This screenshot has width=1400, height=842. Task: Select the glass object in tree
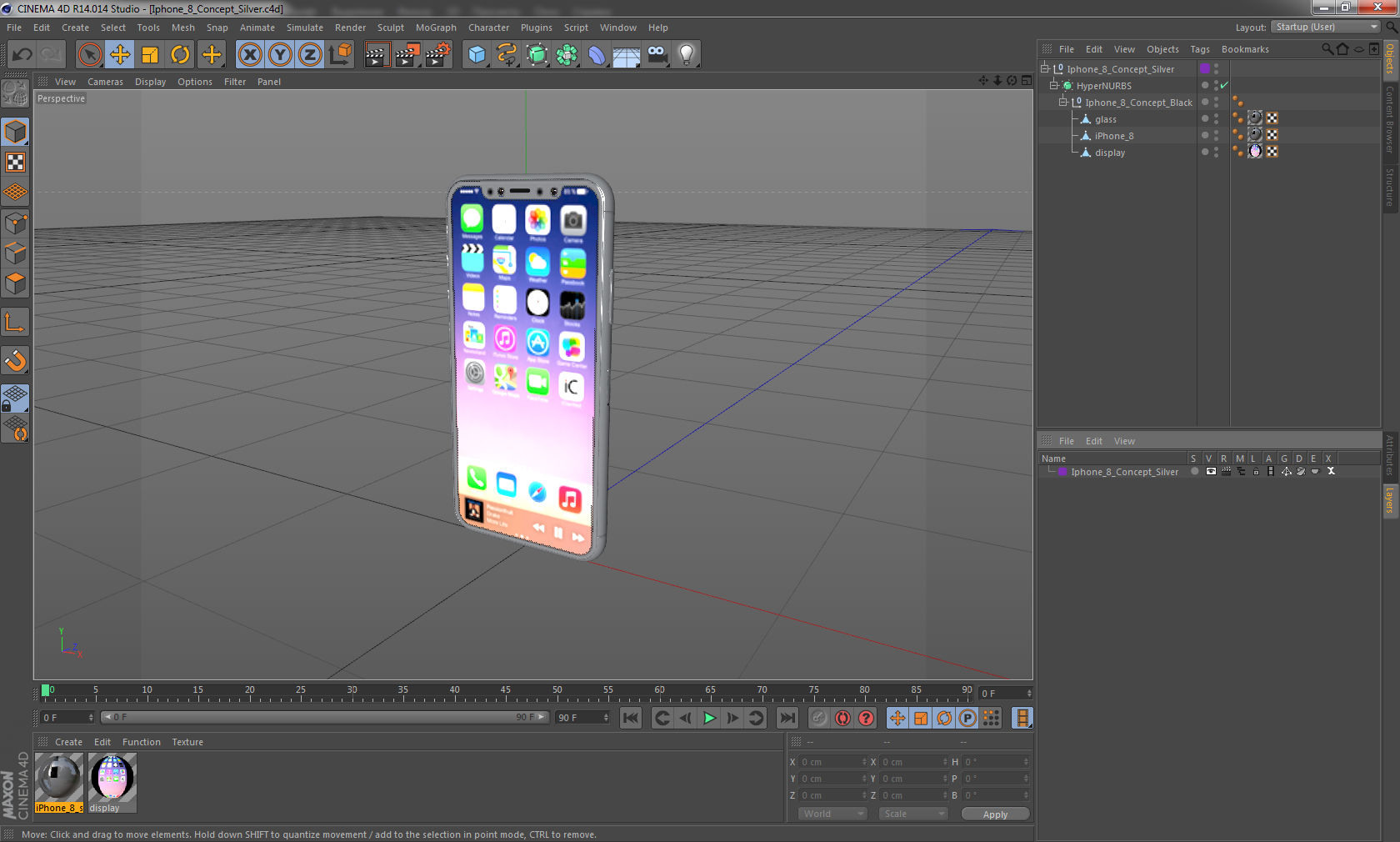click(1105, 119)
